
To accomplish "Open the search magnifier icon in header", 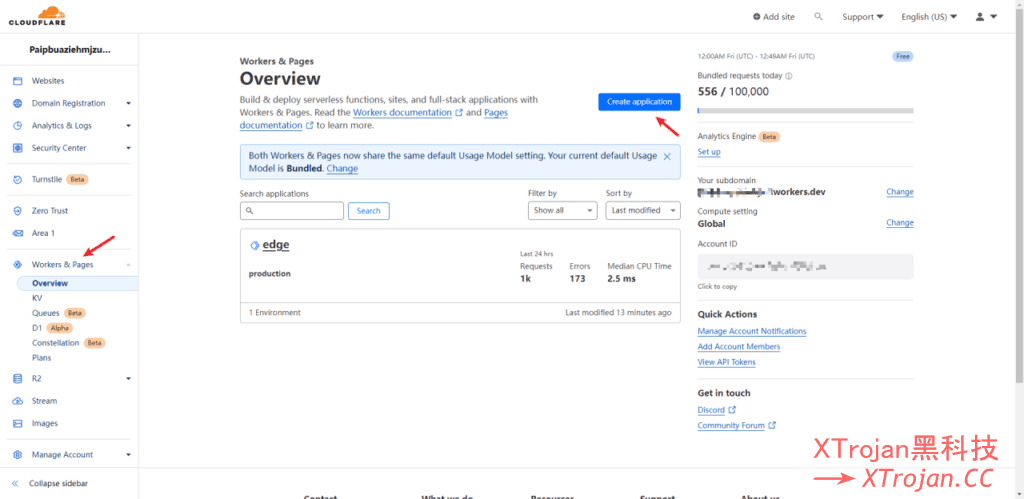I will pyautogui.click(x=819, y=17).
